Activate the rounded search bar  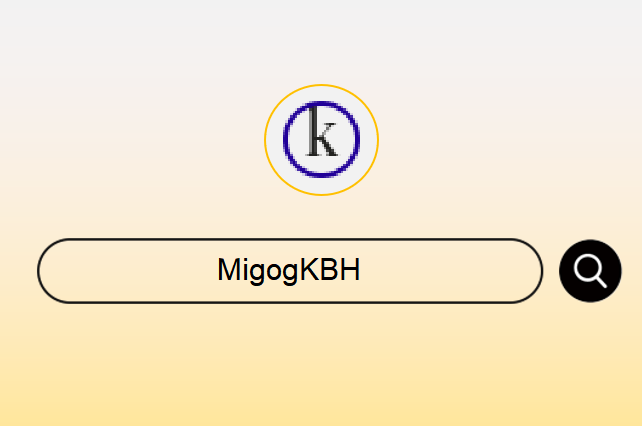pyautogui.click(x=290, y=271)
